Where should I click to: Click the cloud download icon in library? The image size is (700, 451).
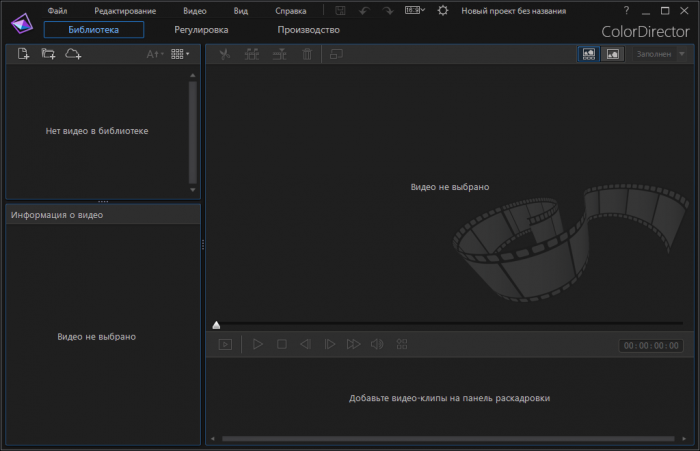pos(72,54)
